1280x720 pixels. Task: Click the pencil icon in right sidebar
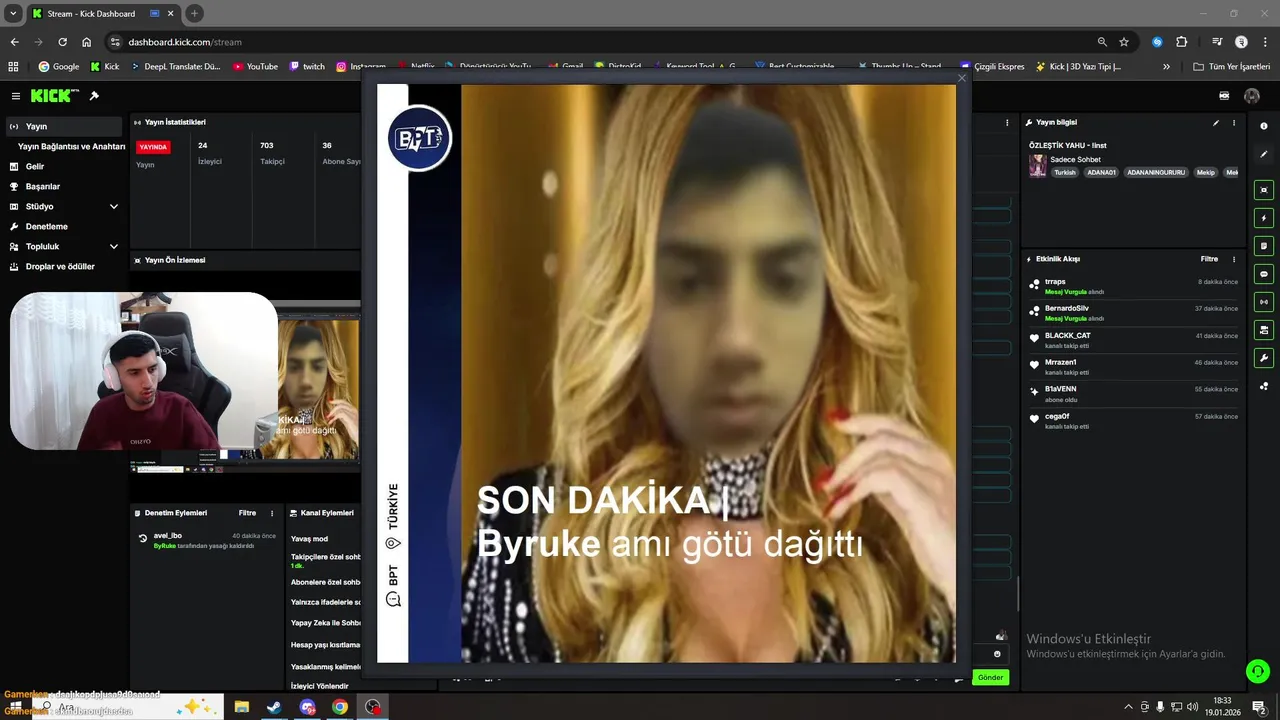pyautogui.click(x=1264, y=154)
